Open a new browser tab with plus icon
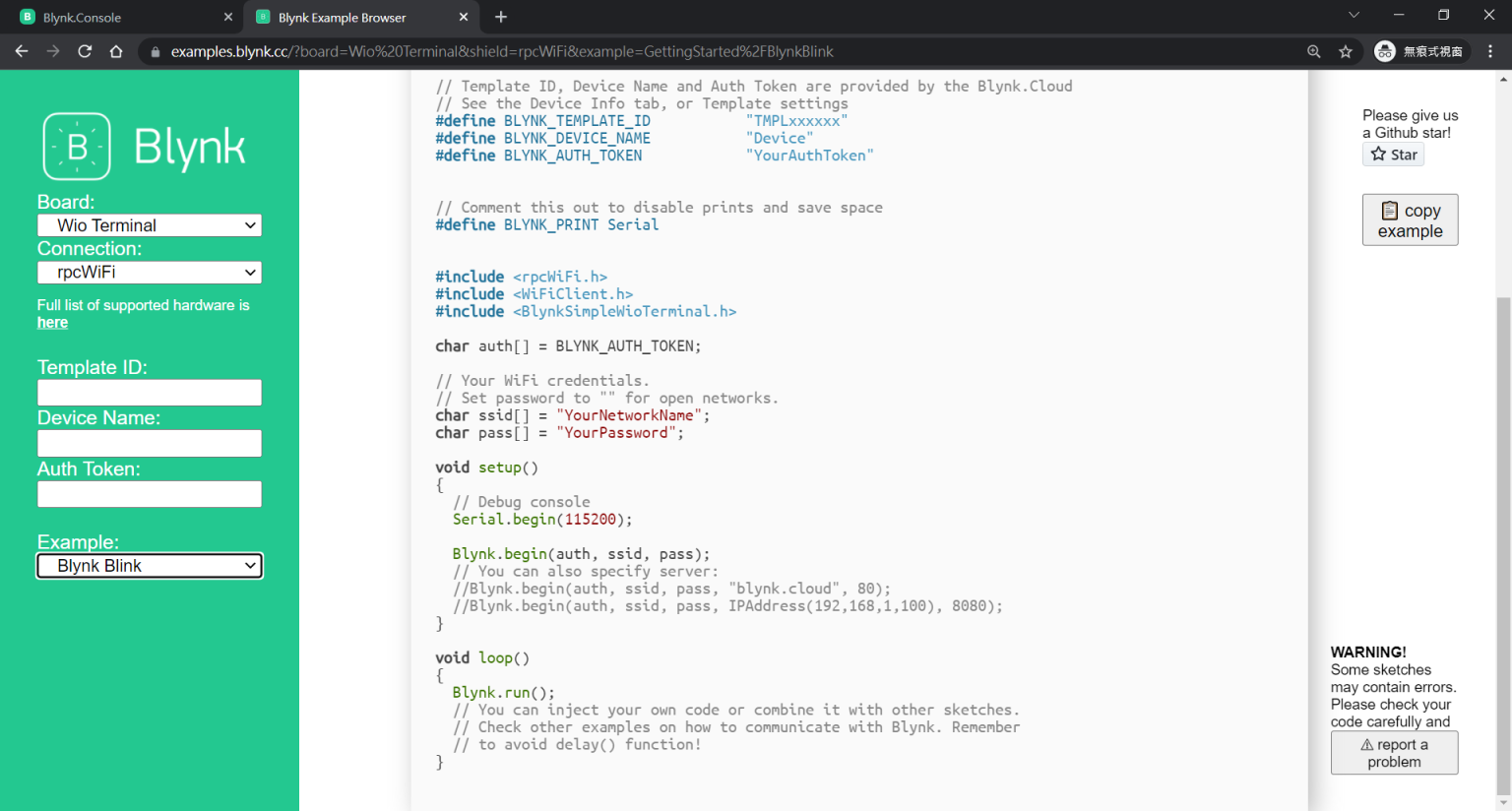 [501, 17]
